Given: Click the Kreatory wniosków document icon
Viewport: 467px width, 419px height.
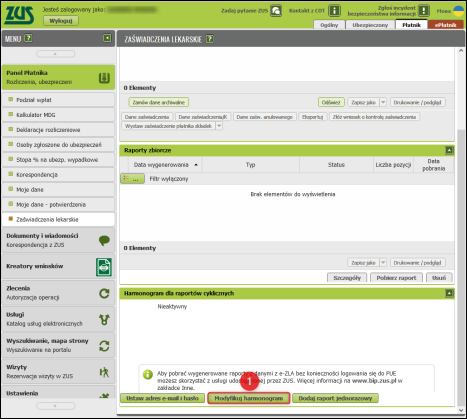Looking at the screenshot, I should point(104,267).
